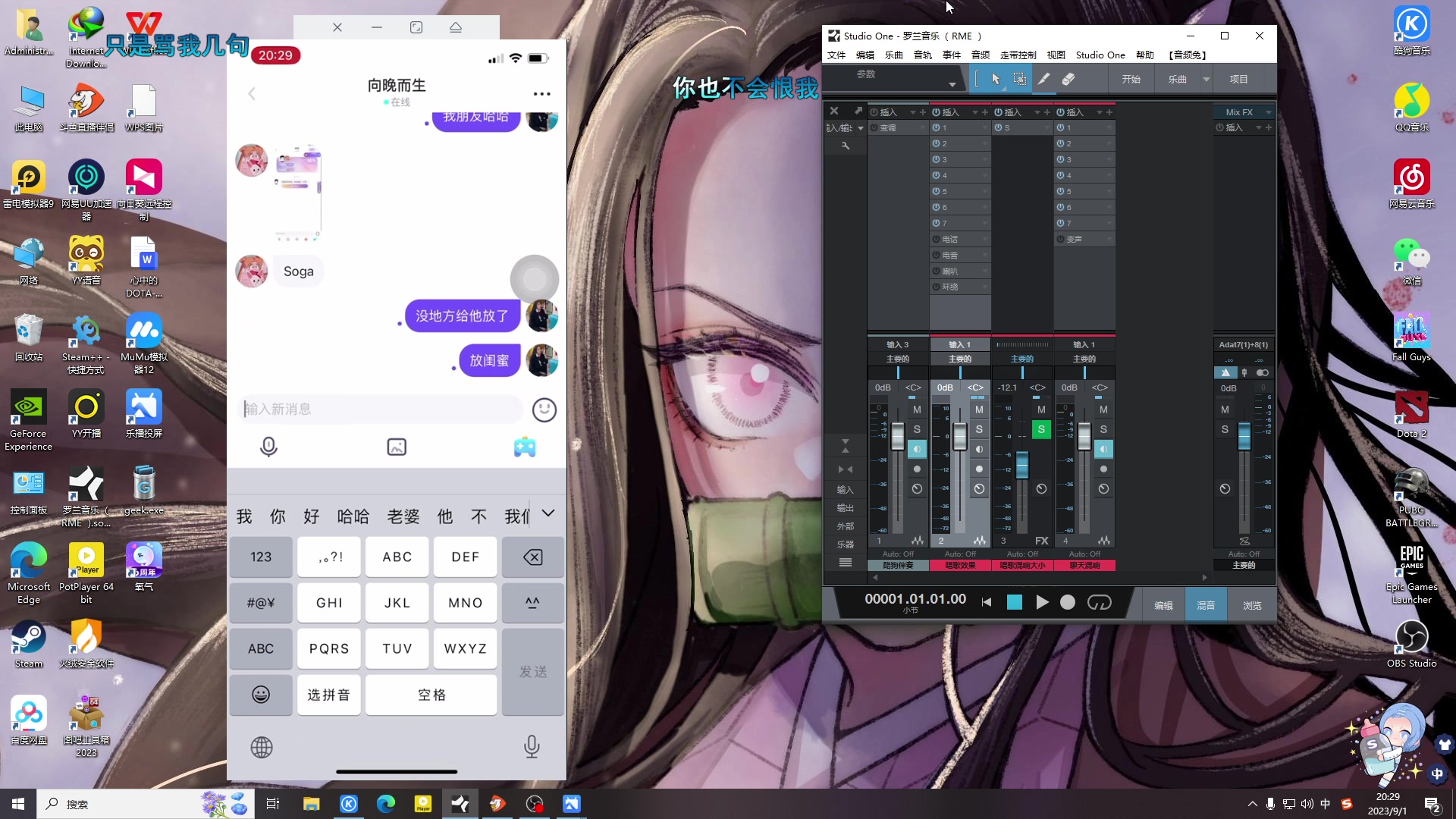Open Steam desktop shortcut
The width and height of the screenshot is (1456, 819).
pyautogui.click(x=29, y=644)
